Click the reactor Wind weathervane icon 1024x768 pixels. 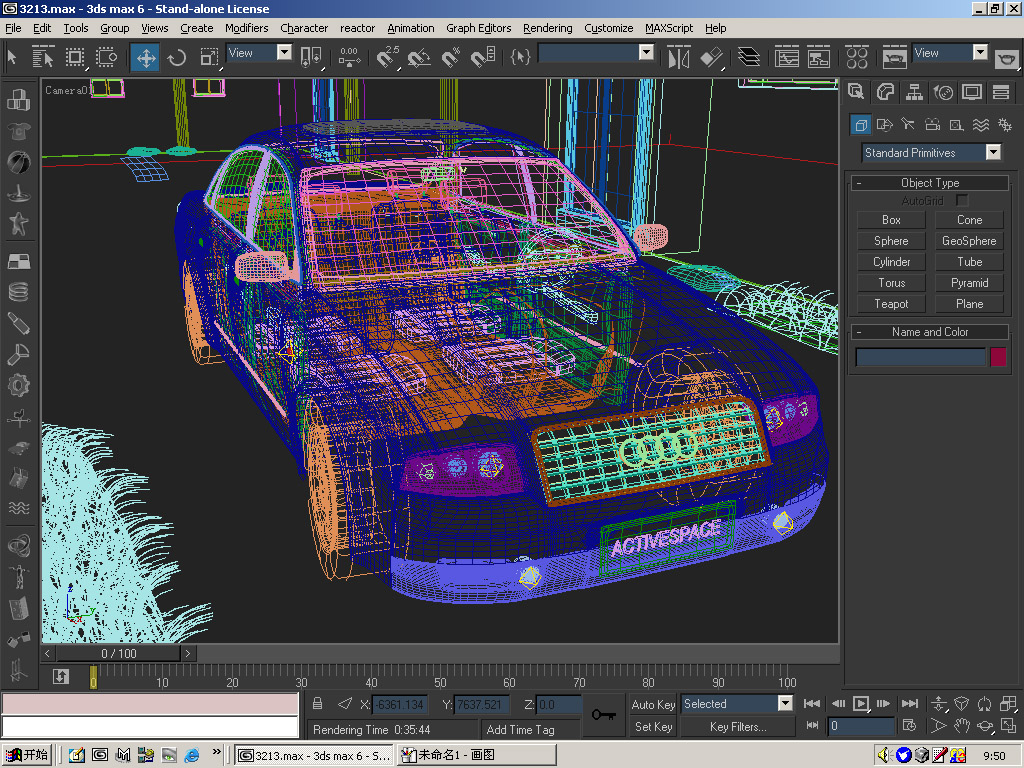coord(18,417)
